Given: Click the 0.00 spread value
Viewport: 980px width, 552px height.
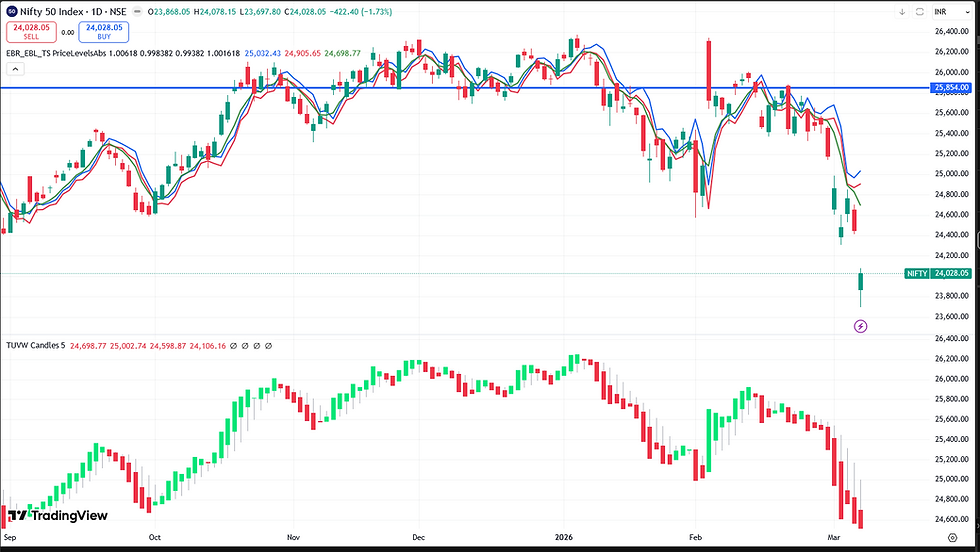Looking at the screenshot, I should (68, 33).
